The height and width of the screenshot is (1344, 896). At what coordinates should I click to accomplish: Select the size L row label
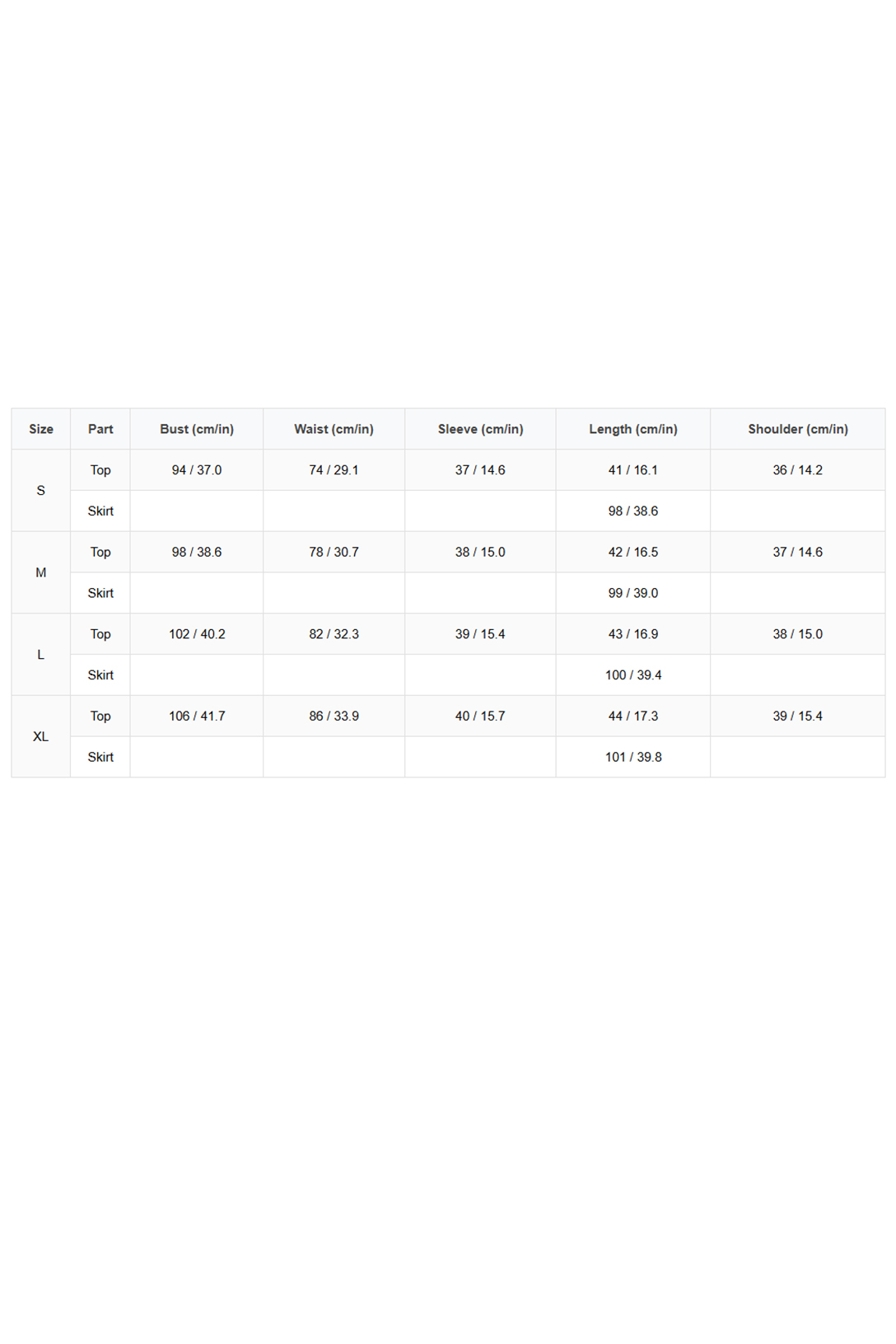[x=41, y=655]
